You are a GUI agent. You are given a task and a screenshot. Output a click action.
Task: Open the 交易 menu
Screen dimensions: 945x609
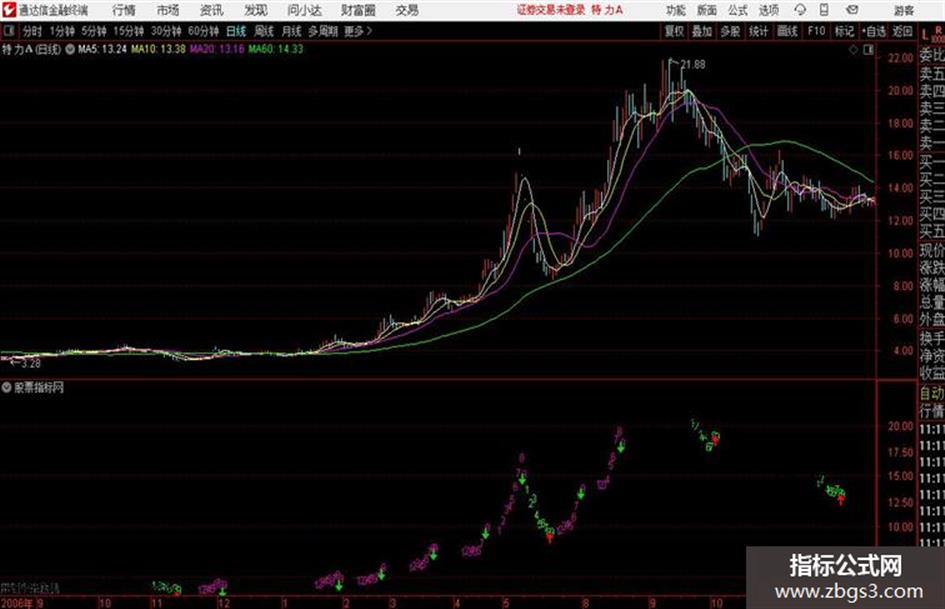(407, 10)
